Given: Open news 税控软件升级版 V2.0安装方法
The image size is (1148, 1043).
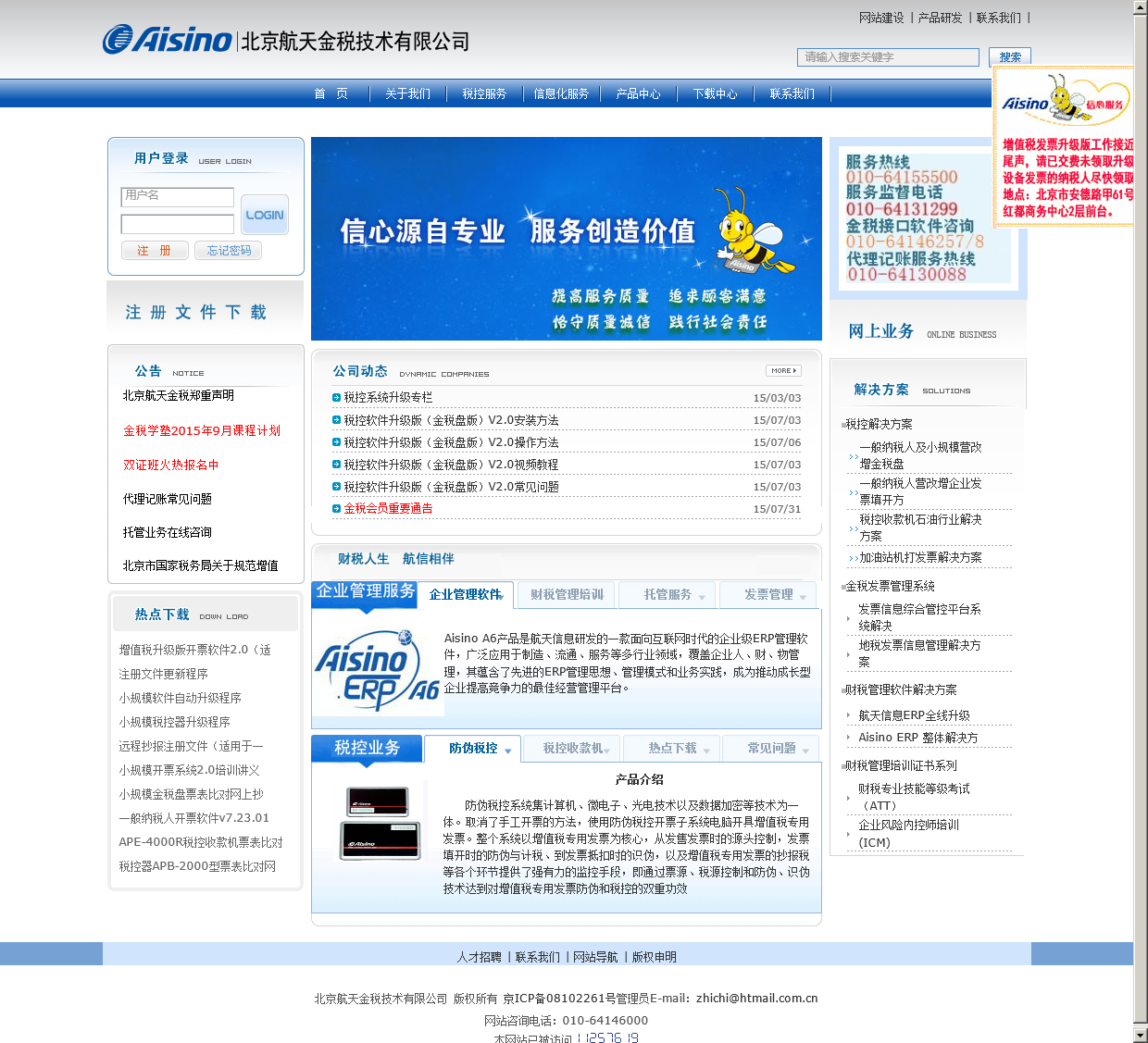Looking at the screenshot, I should pos(451,420).
